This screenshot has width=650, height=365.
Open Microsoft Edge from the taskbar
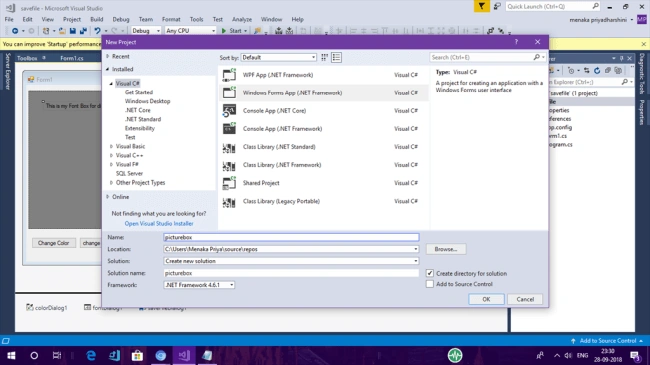coord(91,355)
